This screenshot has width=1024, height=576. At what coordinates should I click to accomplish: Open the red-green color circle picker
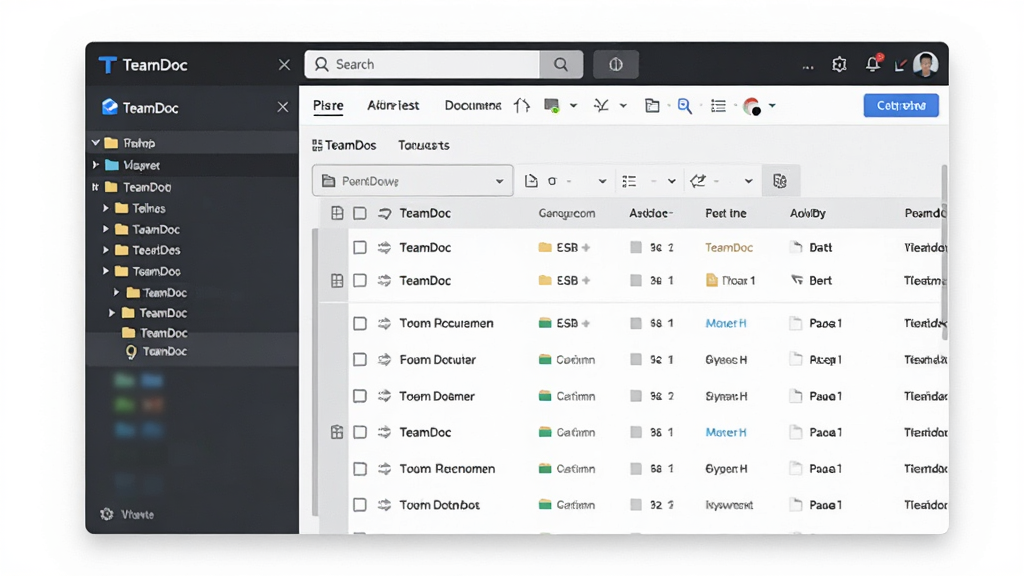click(x=752, y=106)
